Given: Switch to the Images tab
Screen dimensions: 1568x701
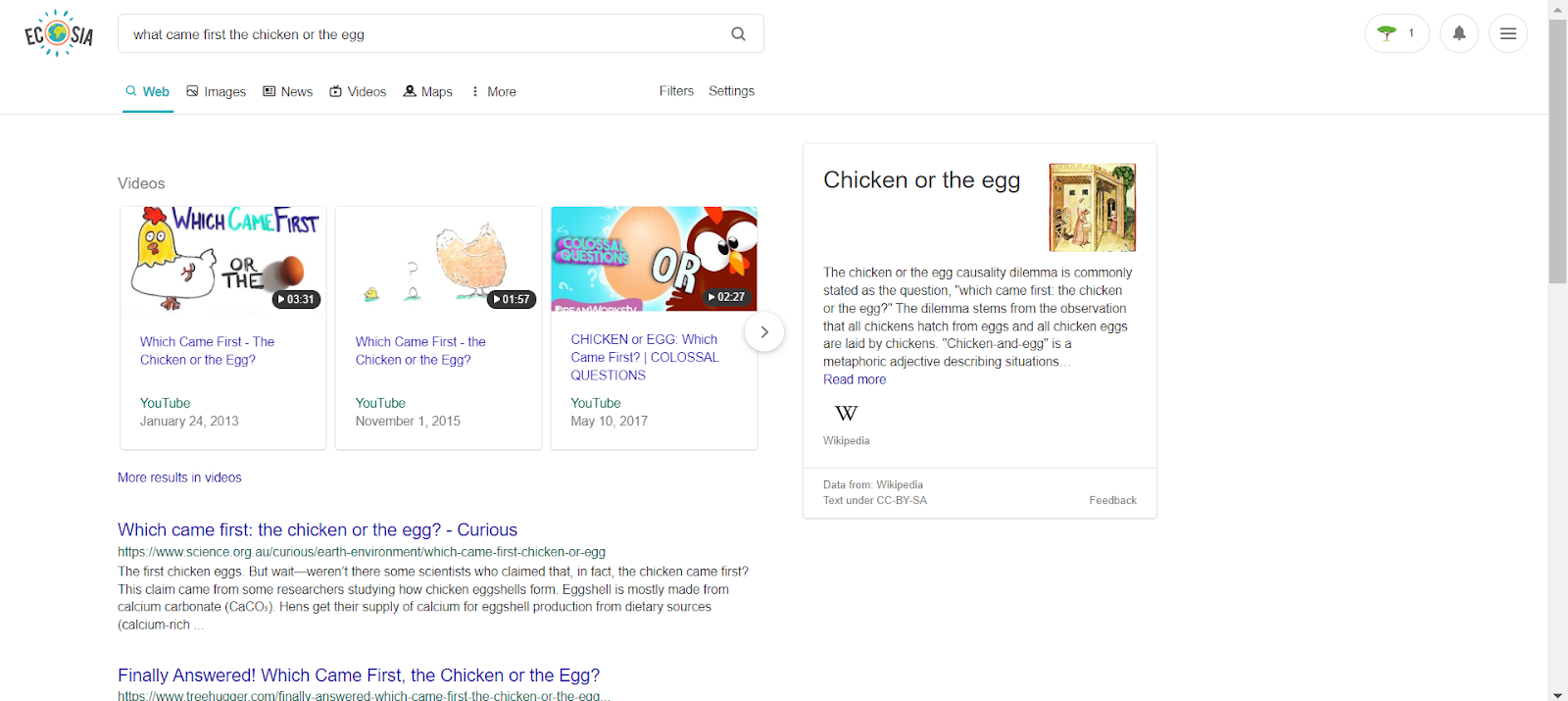Looking at the screenshot, I should click(217, 91).
